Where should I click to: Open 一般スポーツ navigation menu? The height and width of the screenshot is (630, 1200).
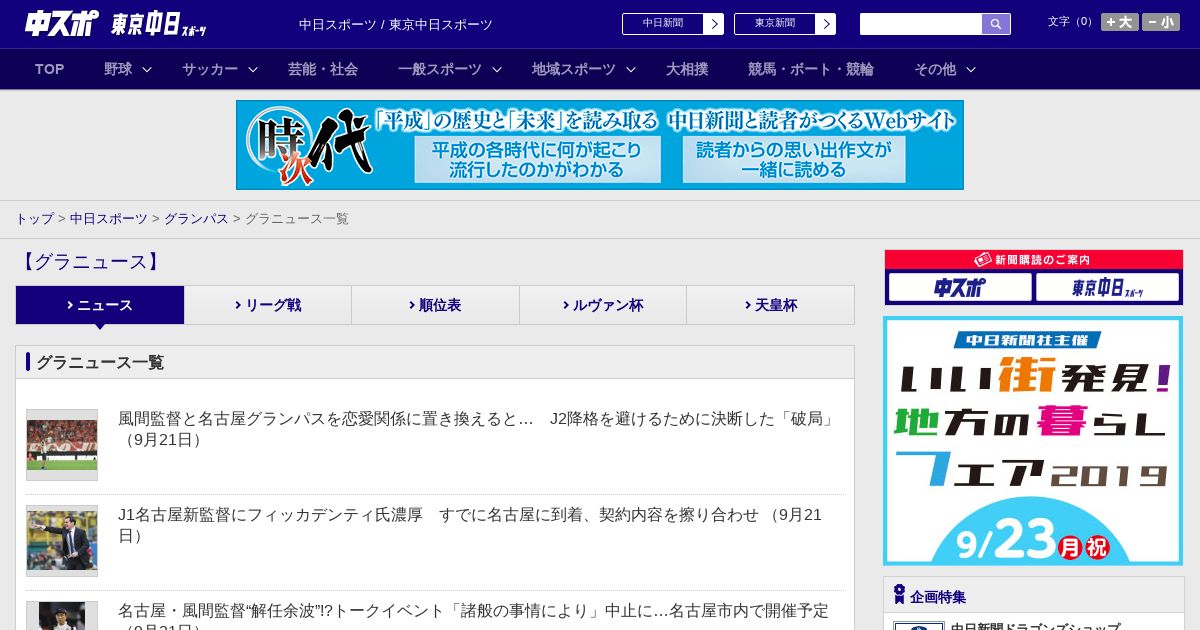click(x=440, y=69)
